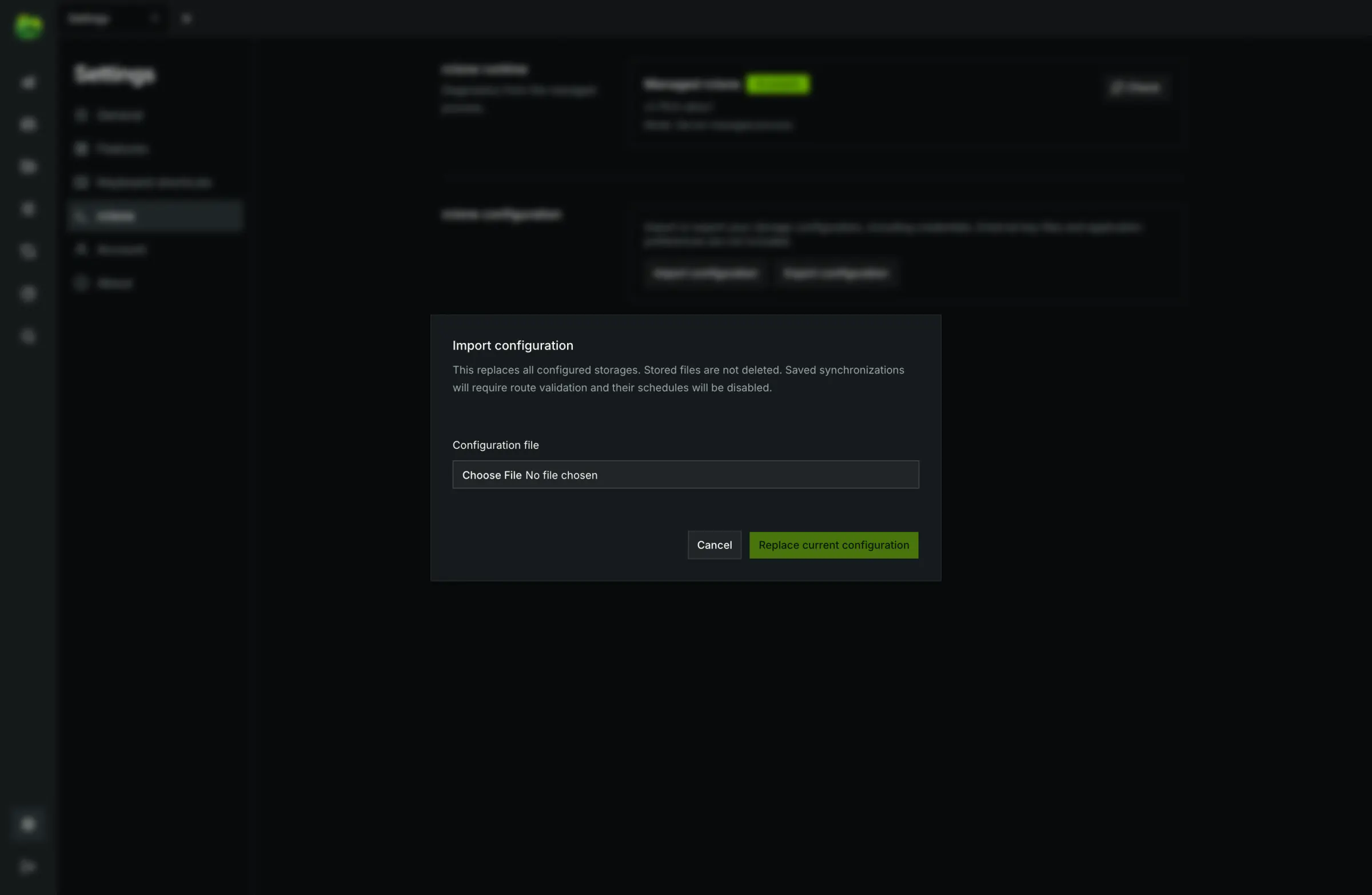Click the Configuration file label

[x=495, y=444]
